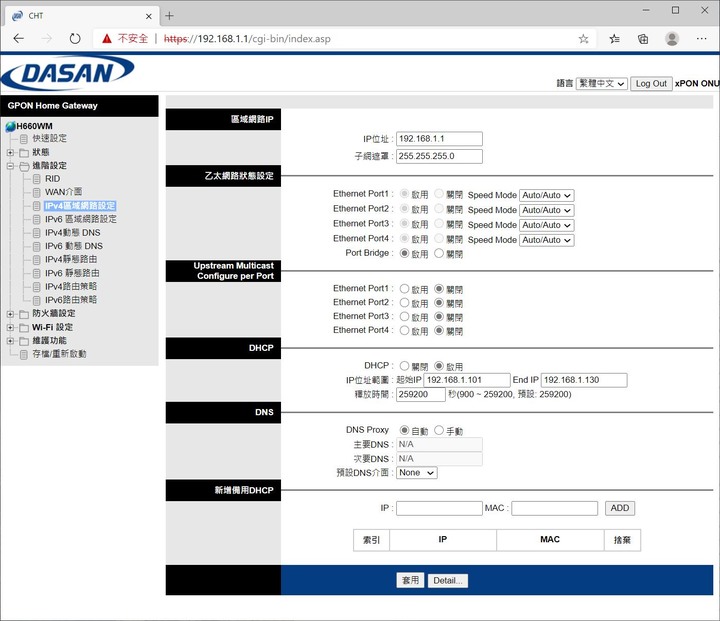This screenshot has width=720, height=621.
Task: Click the End IP 192.168.1.130 field
Action: click(584, 380)
